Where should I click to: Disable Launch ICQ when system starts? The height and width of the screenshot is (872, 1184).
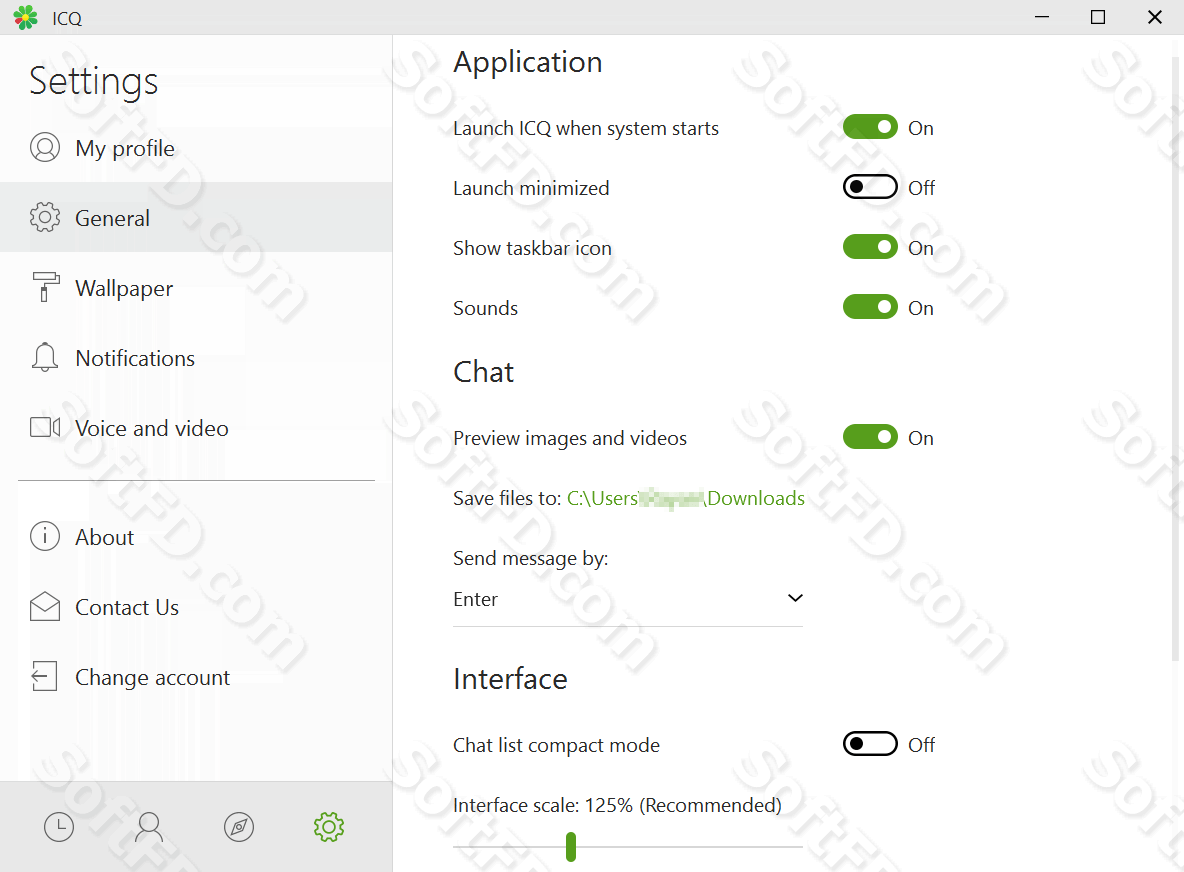tap(870, 127)
